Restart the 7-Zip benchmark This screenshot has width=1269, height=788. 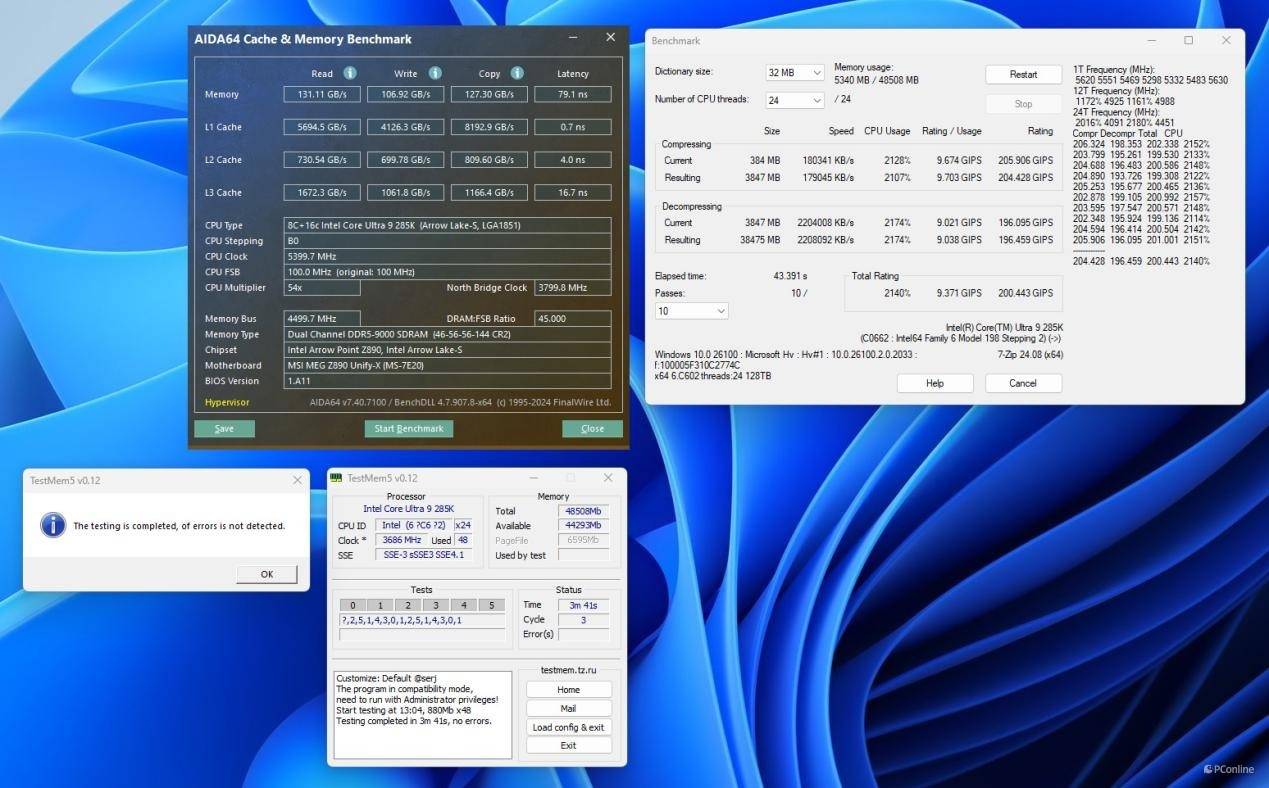coord(1023,75)
